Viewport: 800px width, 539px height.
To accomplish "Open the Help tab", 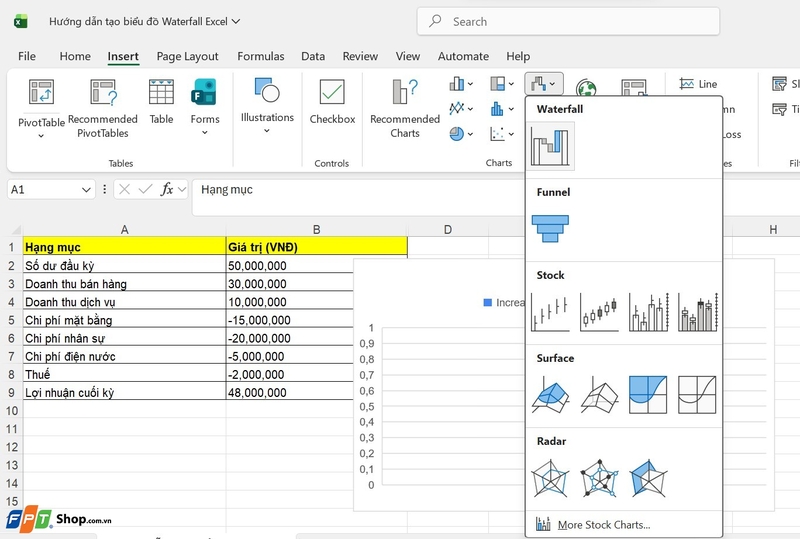I will [518, 56].
